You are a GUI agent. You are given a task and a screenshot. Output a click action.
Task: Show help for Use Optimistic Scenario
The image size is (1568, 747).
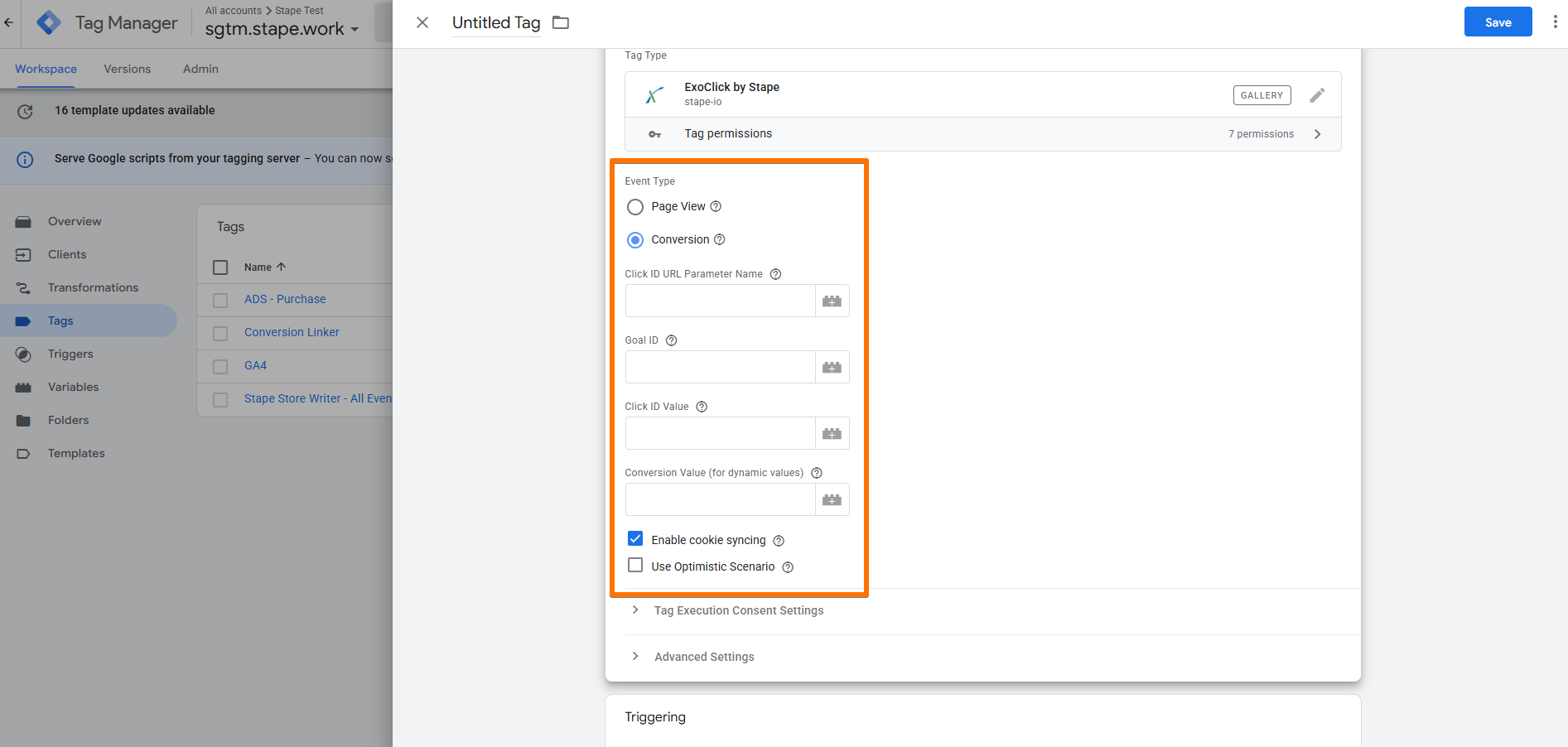click(788, 567)
